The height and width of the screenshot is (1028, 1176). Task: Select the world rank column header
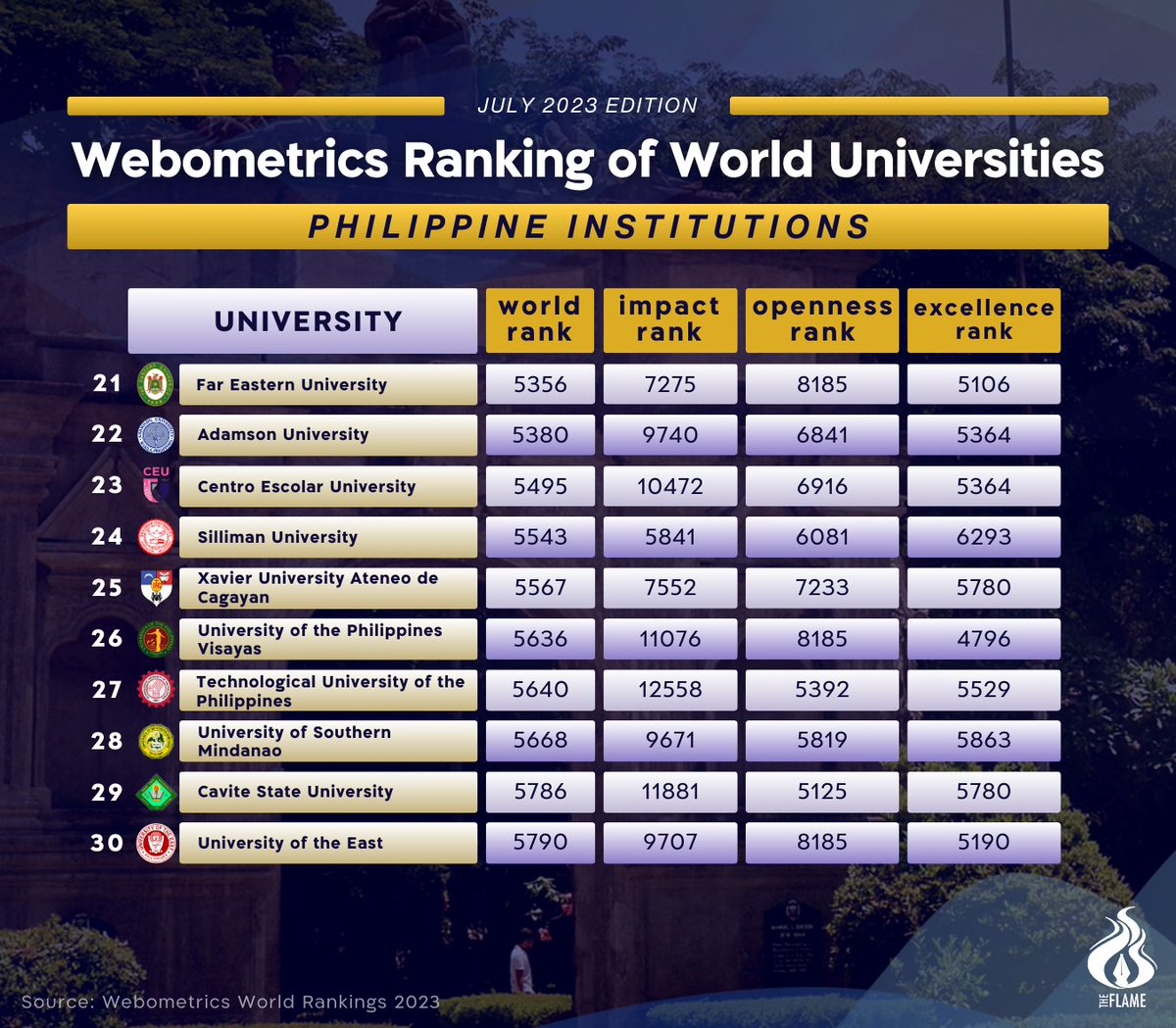[x=540, y=320]
